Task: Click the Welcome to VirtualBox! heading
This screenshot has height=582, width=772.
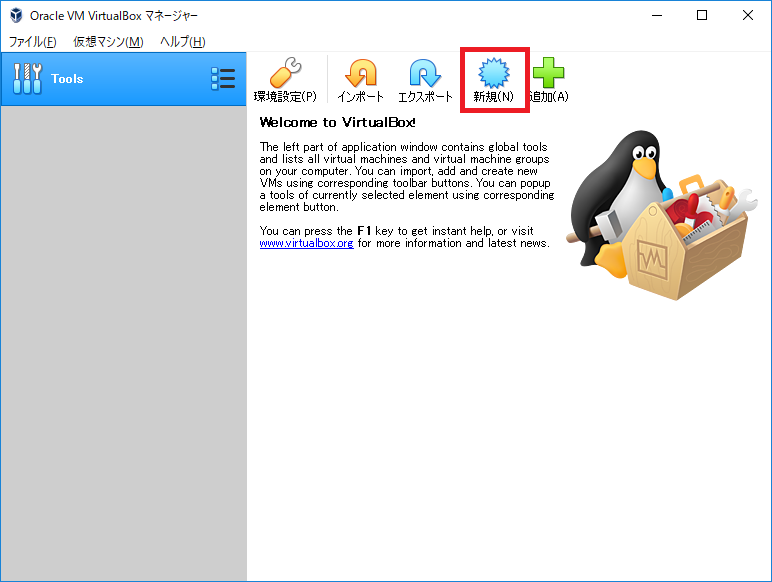Action: tap(337, 122)
